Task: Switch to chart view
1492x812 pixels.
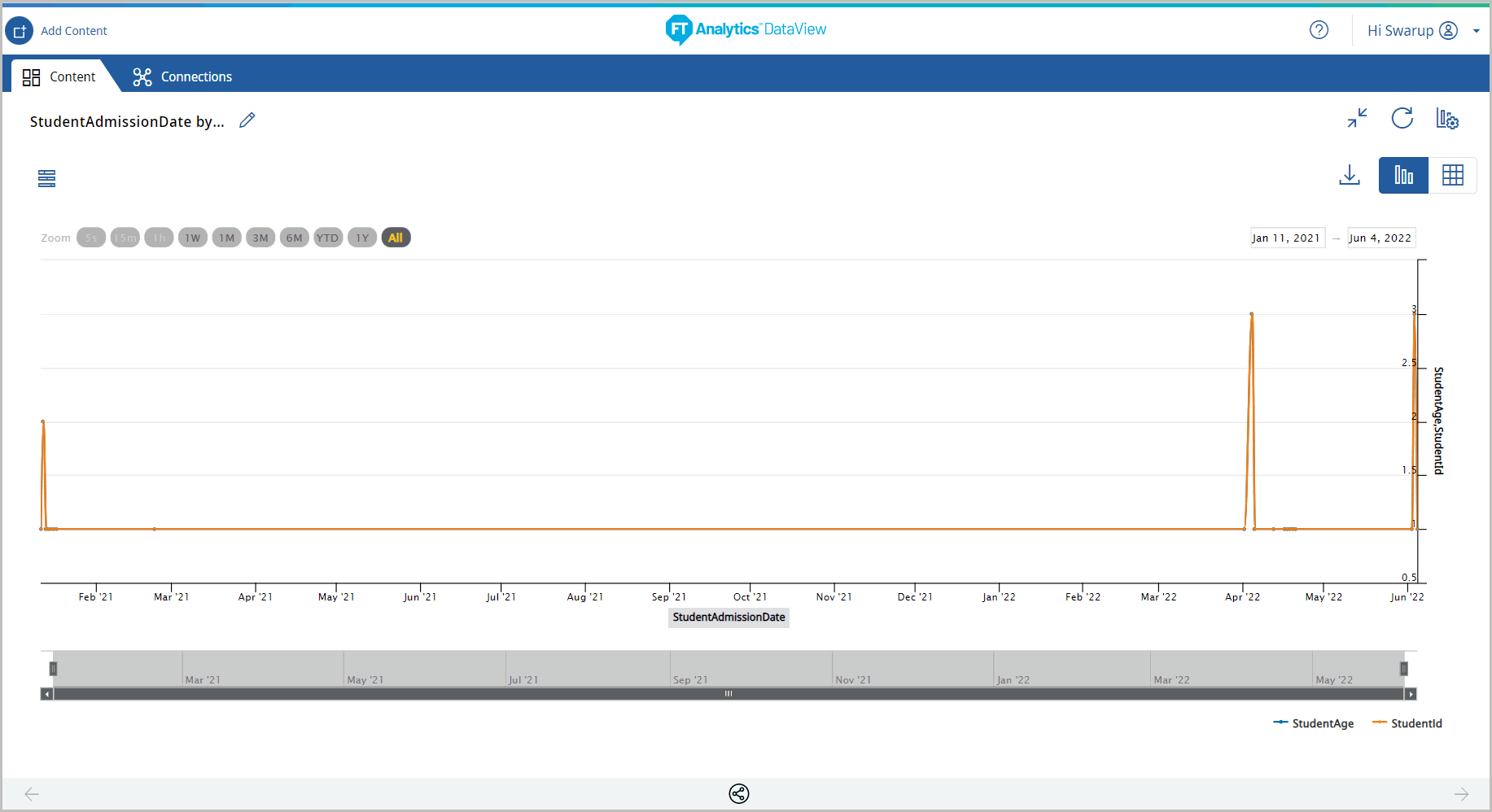Action: [1403, 175]
